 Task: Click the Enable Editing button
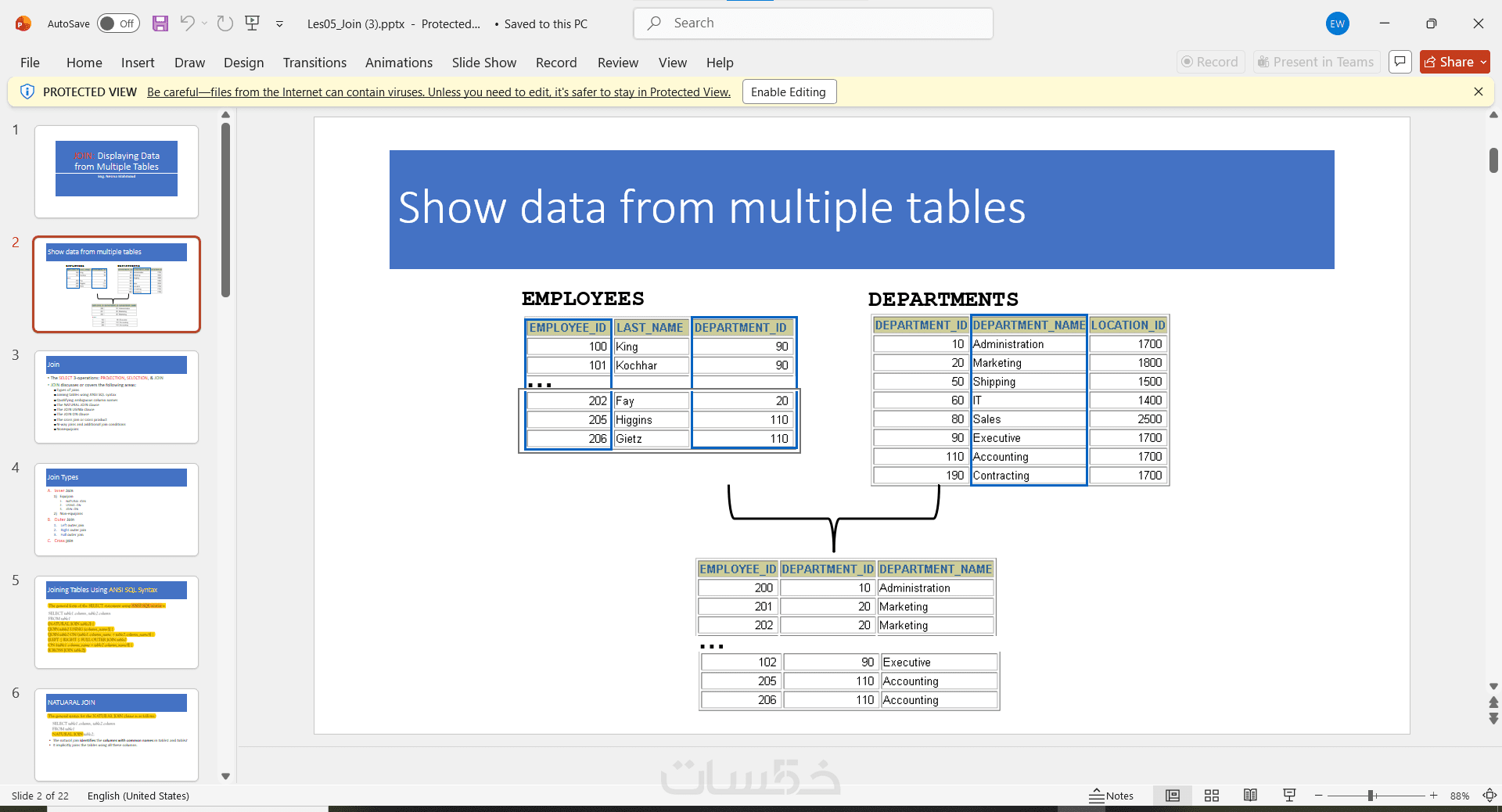coord(789,92)
